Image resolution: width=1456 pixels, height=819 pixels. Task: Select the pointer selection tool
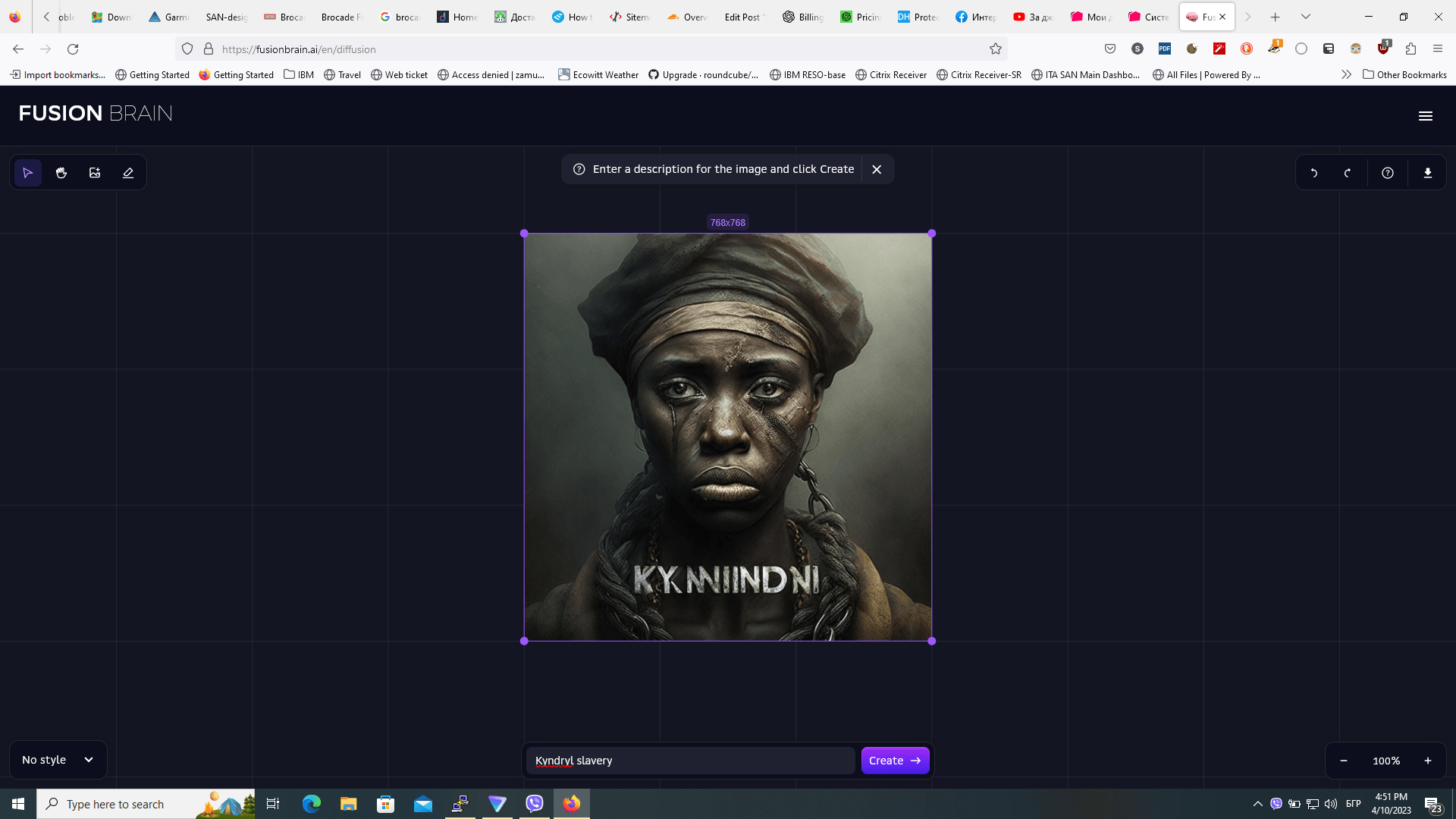pyautogui.click(x=28, y=173)
